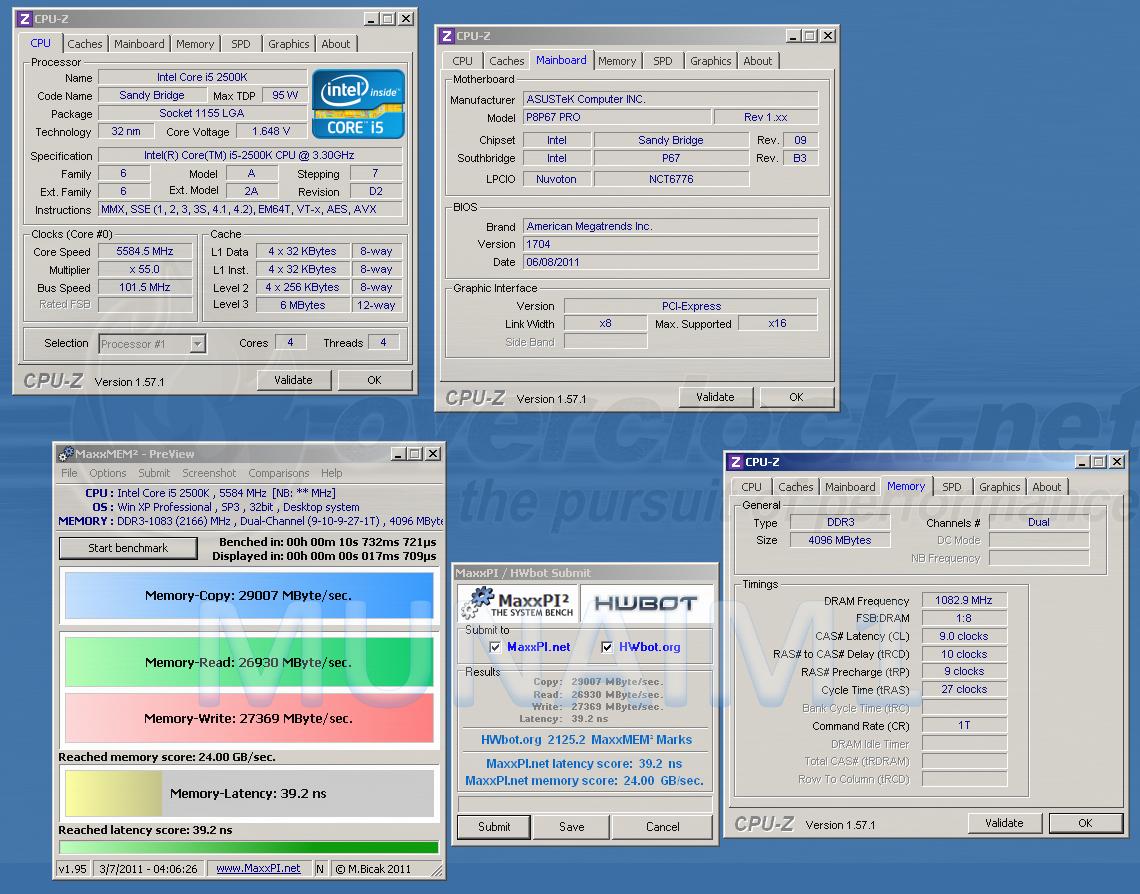
Task: Click Memory-Write red result bar
Action: click(249, 718)
